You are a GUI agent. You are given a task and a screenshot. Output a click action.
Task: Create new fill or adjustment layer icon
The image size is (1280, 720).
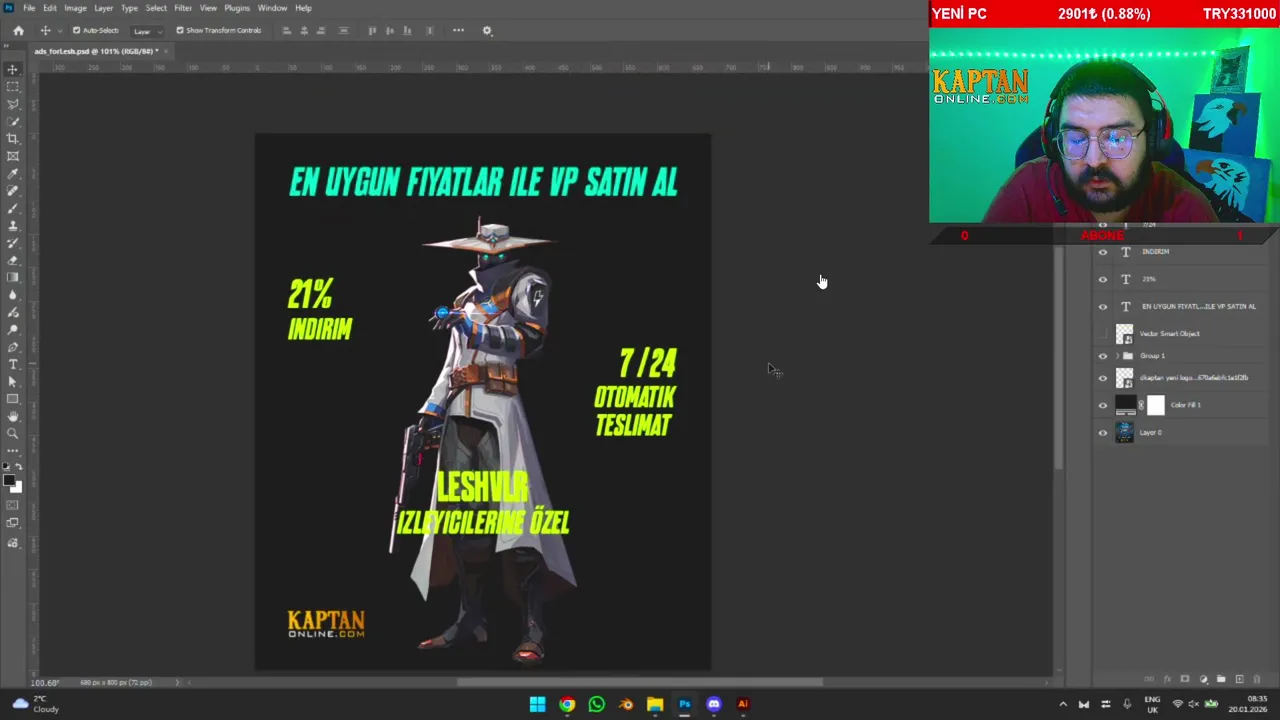pos(1203,679)
